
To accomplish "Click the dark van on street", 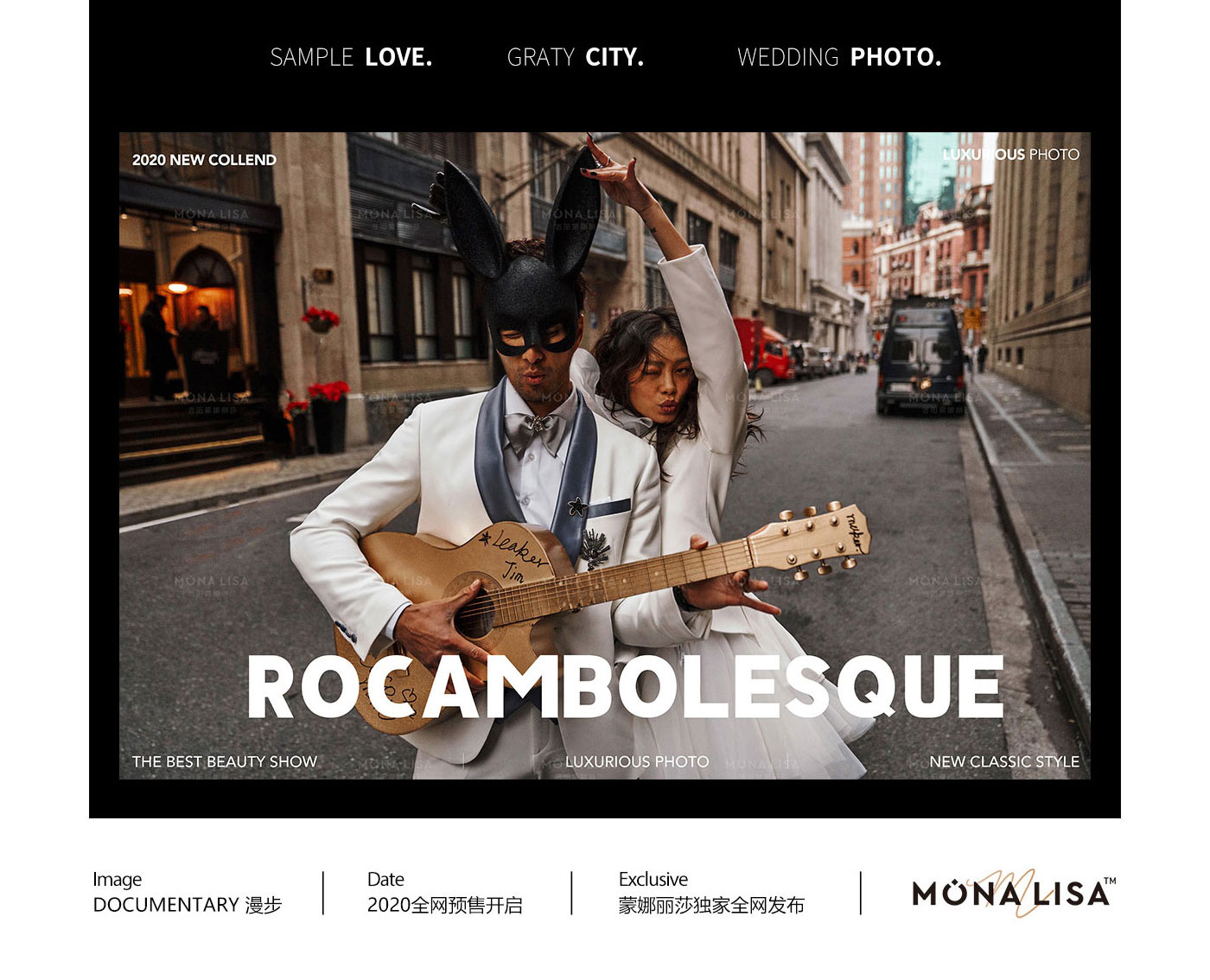I will [920, 357].
